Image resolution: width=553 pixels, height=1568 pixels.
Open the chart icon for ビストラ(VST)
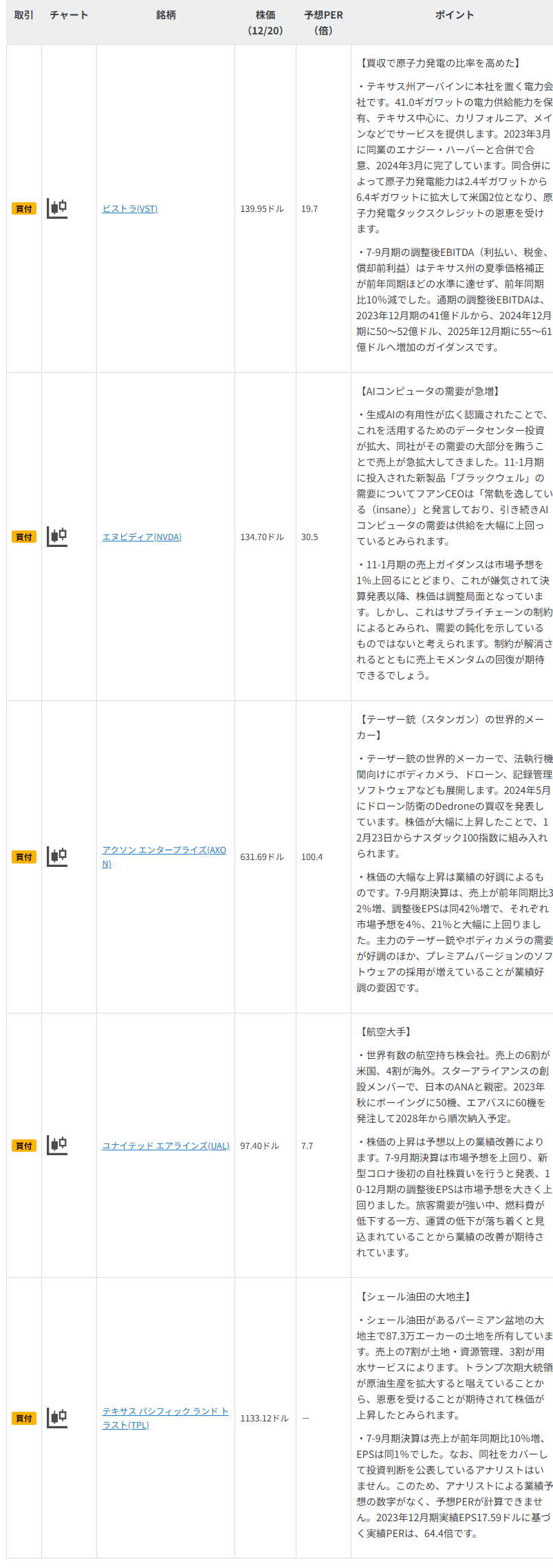[x=57, y=208]
